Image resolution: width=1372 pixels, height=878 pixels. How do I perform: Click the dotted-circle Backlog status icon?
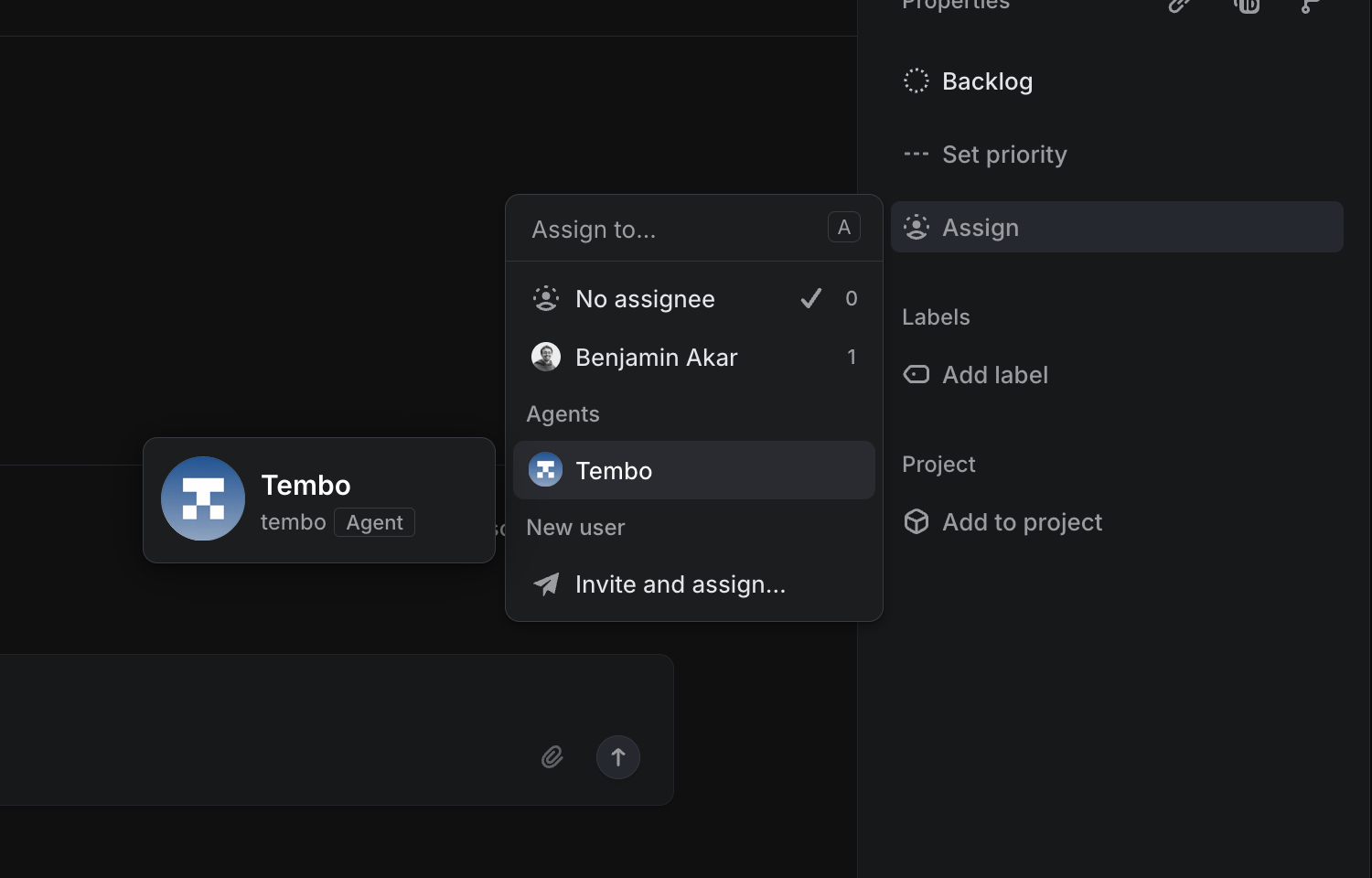[916, 80]
